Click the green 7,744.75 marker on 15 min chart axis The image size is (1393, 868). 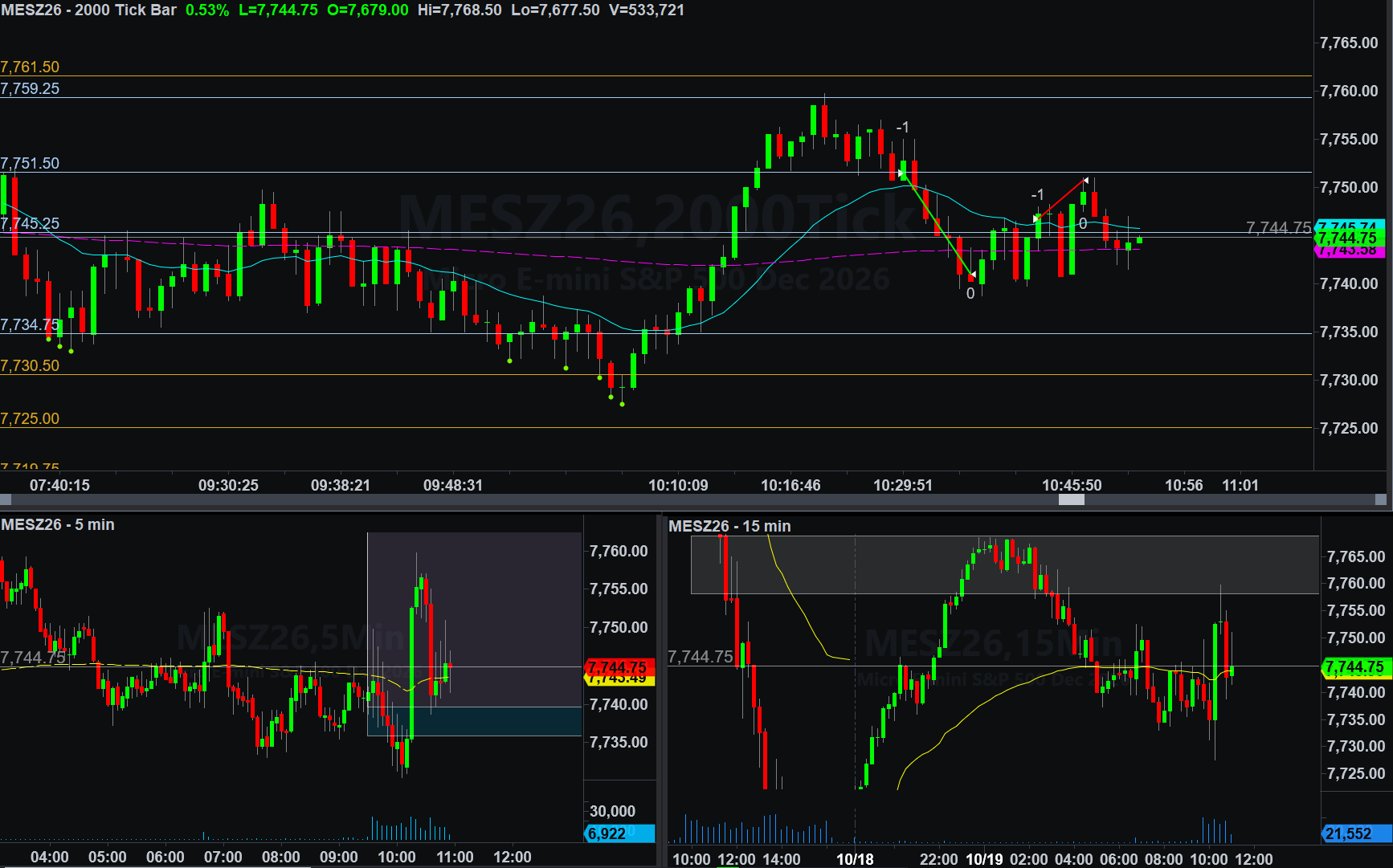[1357, 666]
